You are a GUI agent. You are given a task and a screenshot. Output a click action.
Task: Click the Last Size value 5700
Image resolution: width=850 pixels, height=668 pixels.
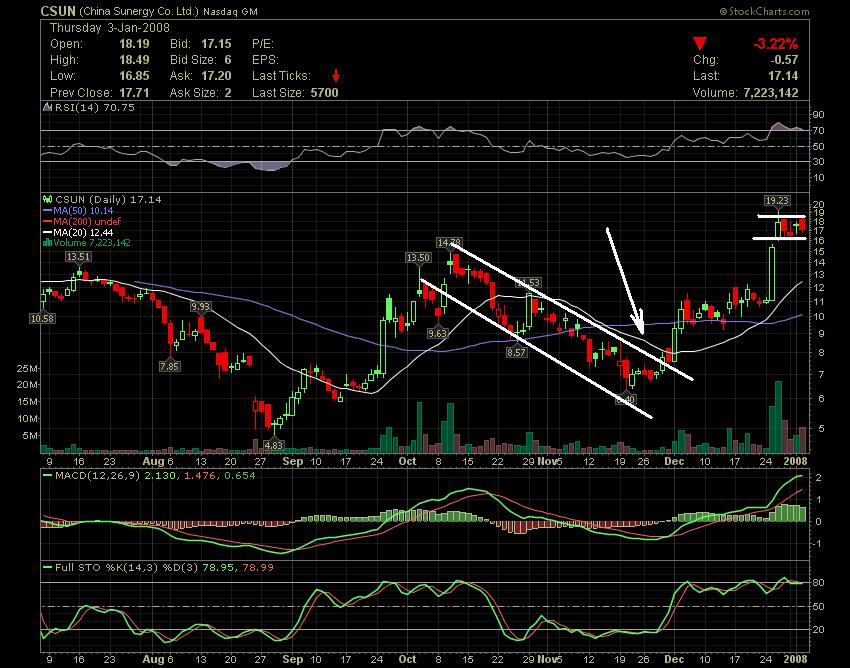point(324,93)
